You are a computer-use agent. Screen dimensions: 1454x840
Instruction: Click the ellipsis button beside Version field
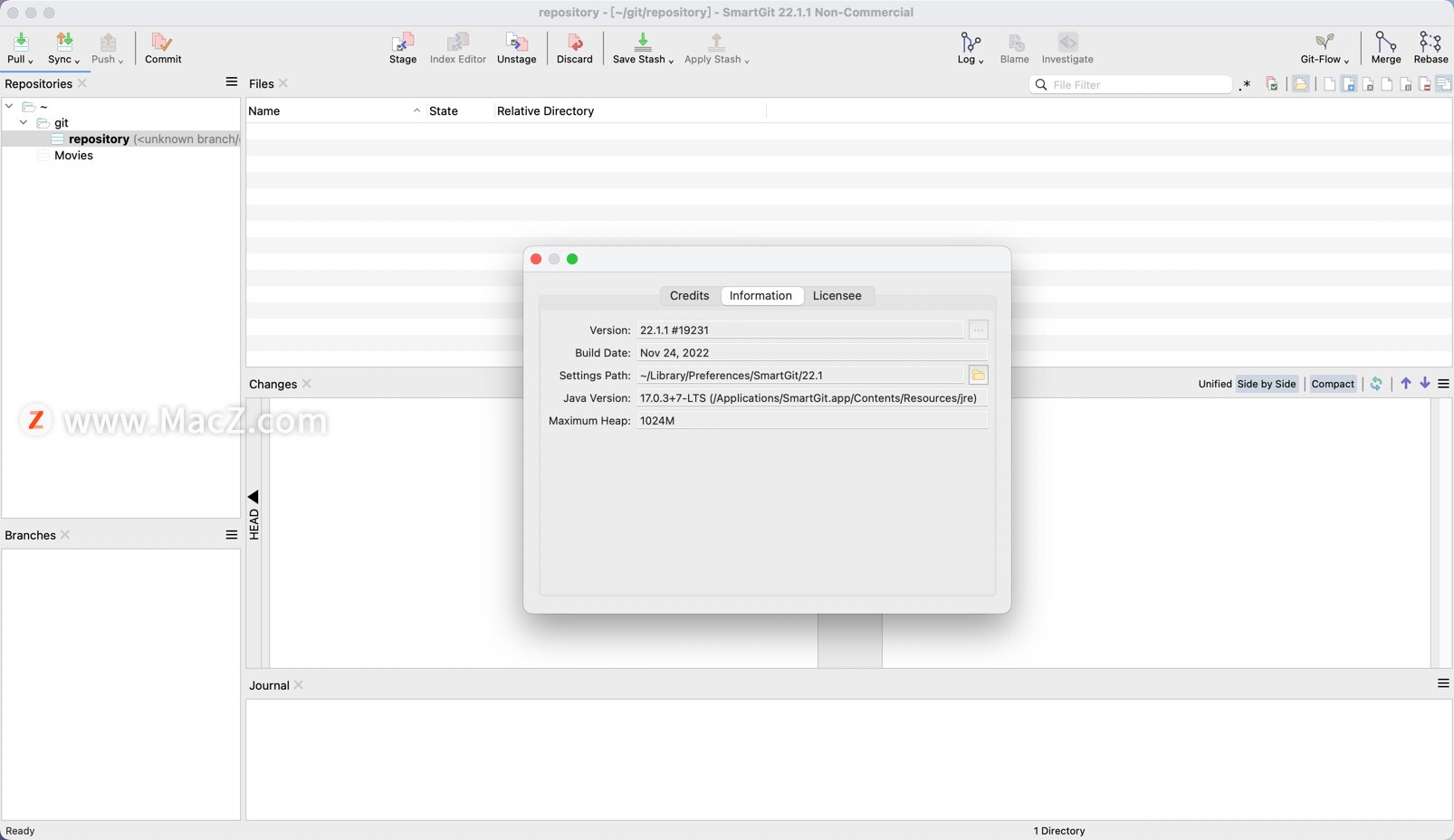[978, 330]
